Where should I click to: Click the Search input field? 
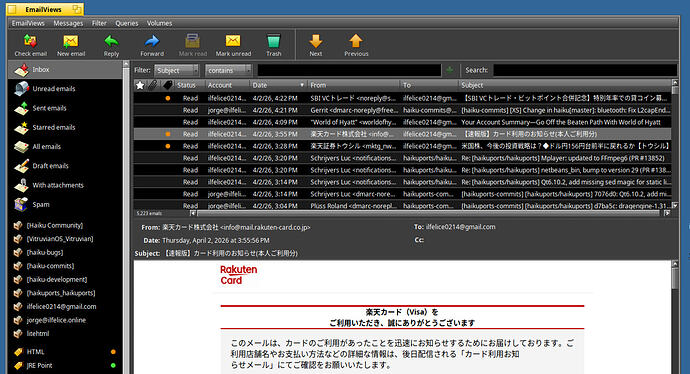click(x=585, y=70)
